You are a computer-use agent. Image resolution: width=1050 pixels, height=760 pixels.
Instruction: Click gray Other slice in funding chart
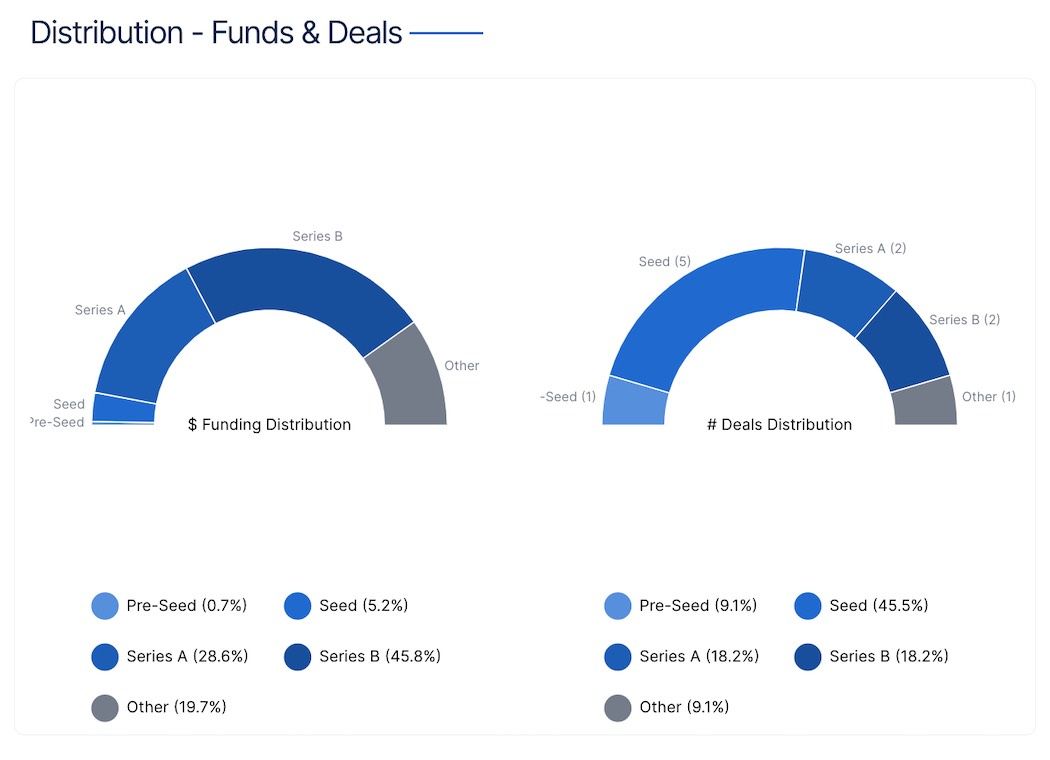coord(412,378)
